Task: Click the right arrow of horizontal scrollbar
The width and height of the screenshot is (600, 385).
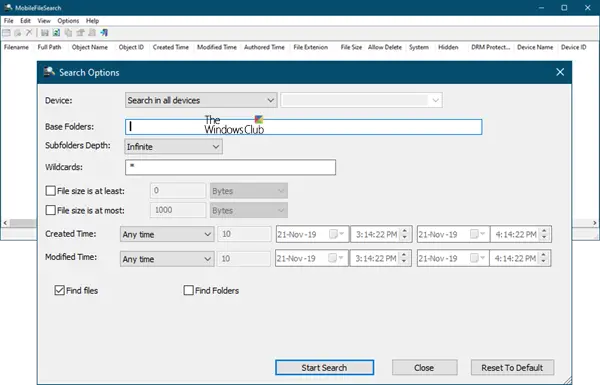Action: (x=595, y=223)
